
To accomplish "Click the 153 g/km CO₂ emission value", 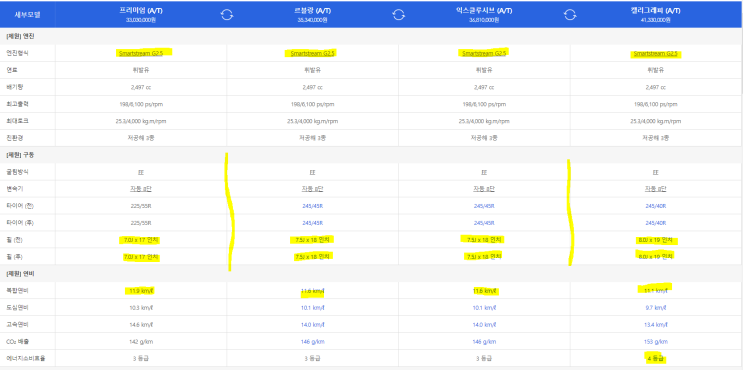I will [655, 342].
